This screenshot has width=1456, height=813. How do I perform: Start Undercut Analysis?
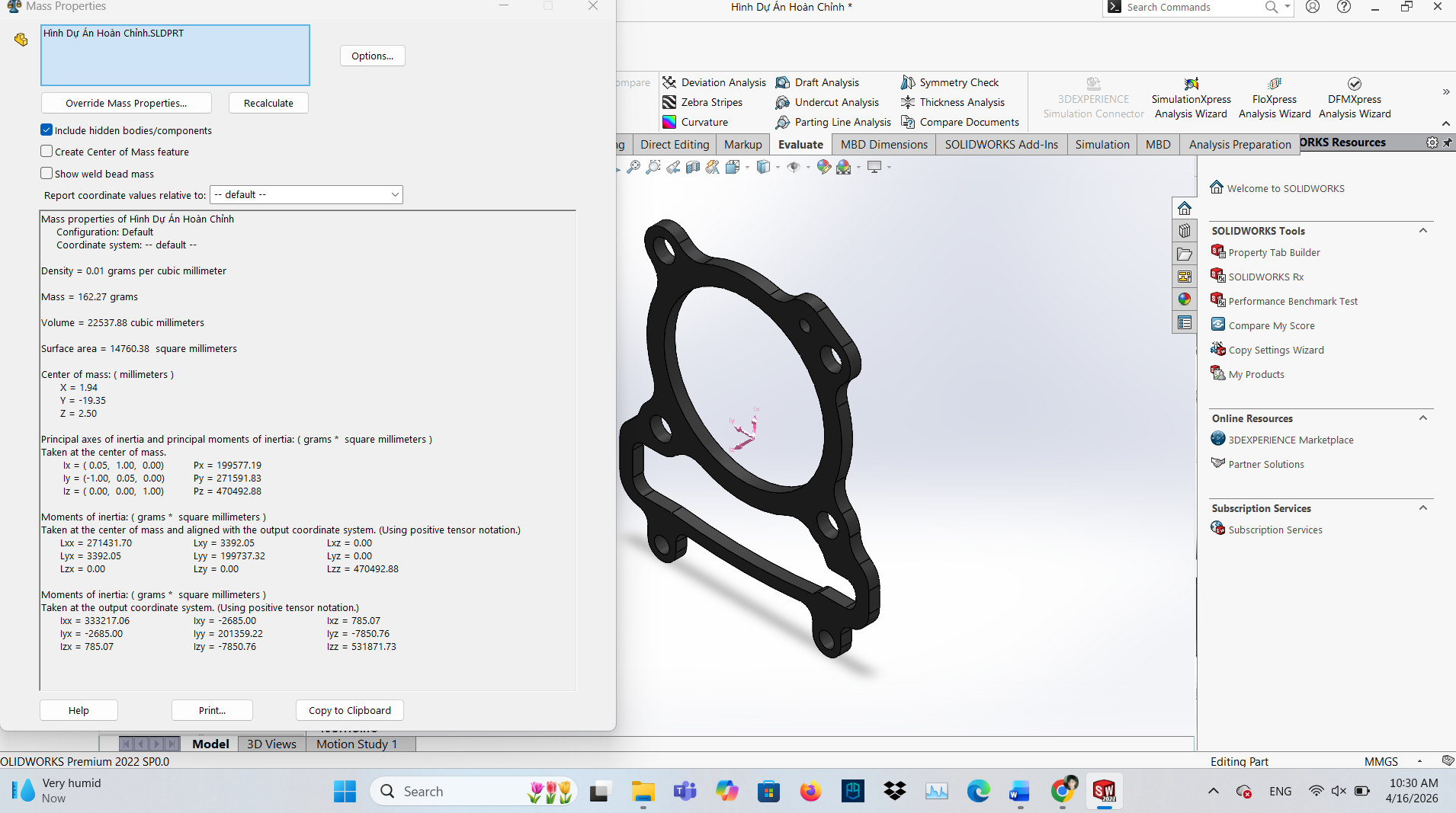(x=827, y=102)
